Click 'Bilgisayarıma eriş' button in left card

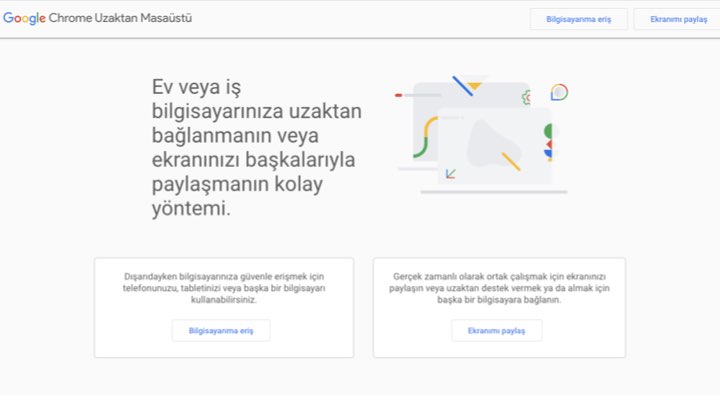coord(221,331)
